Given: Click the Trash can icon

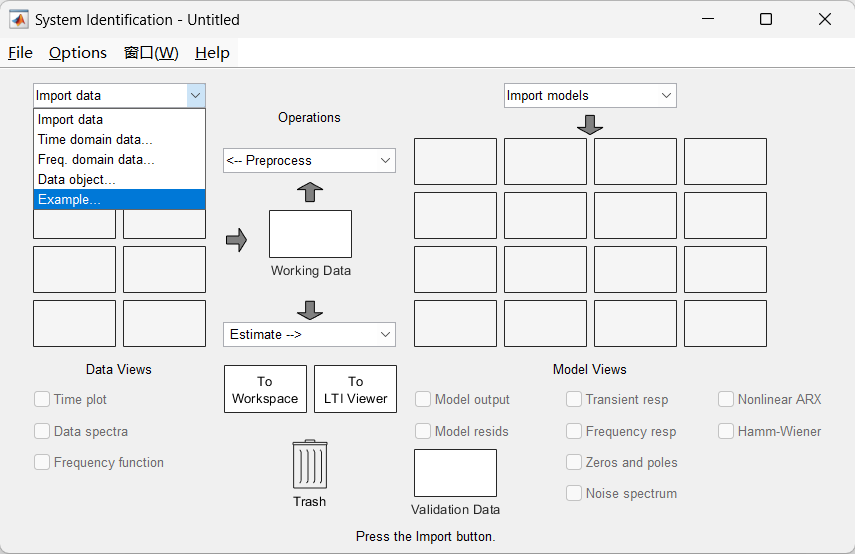Looking at the screenshot, I should (x=310, y=464).
